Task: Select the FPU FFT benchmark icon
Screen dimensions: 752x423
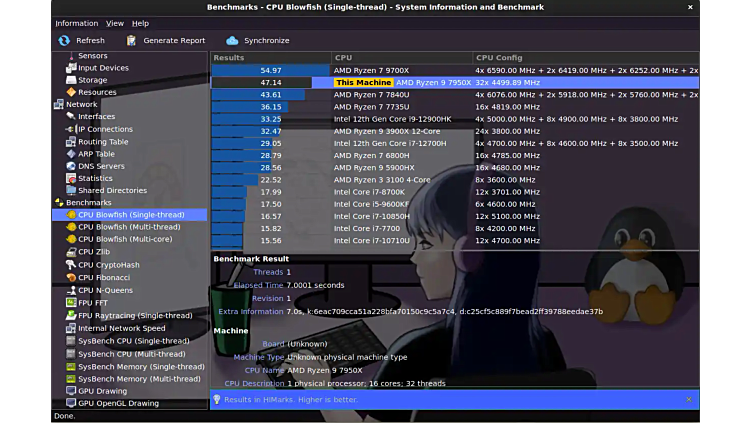Action: (71, 302)
